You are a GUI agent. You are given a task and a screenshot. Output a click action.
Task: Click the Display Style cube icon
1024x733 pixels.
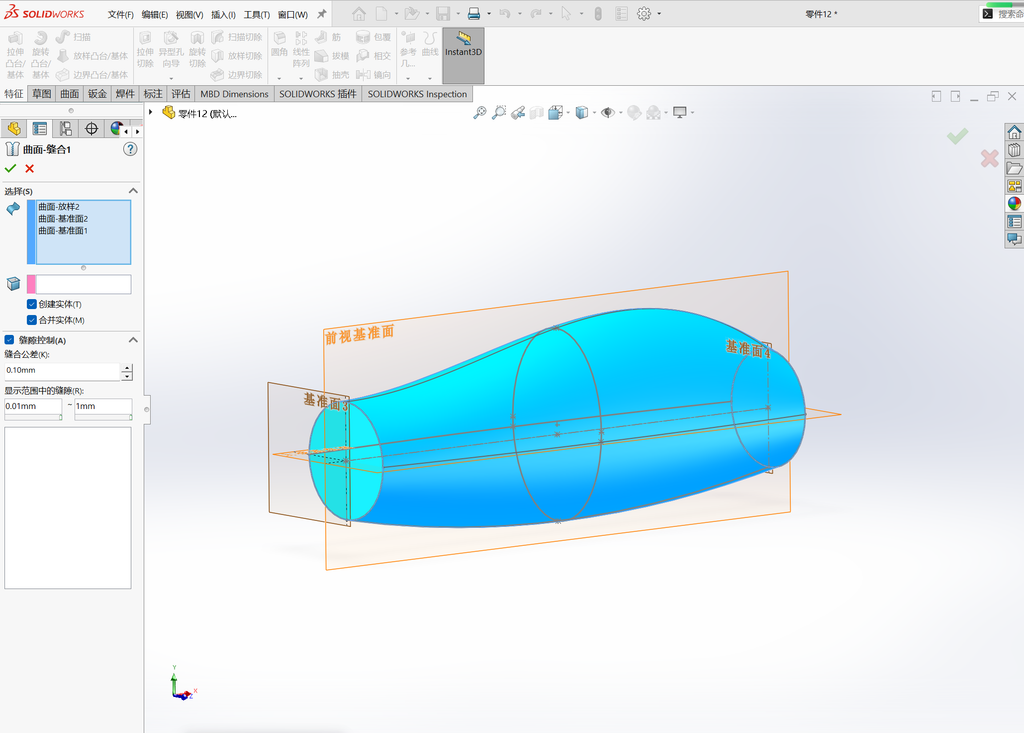(581, 113)
